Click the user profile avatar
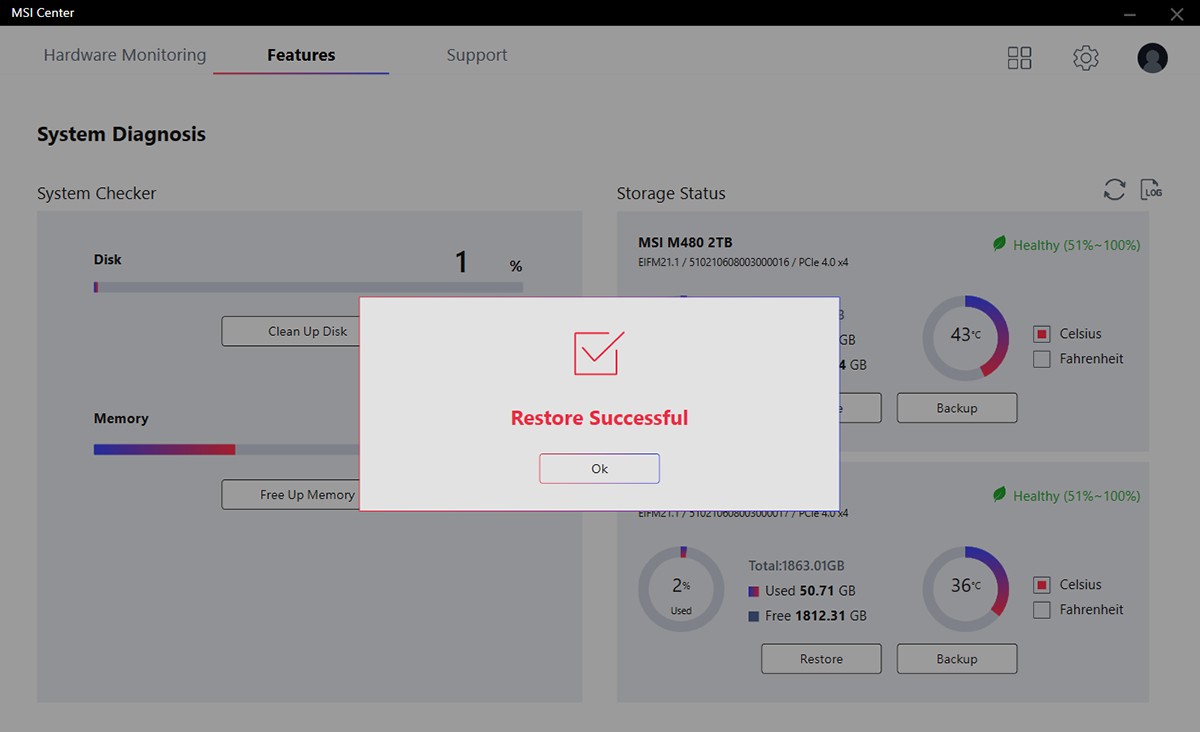1200x732 pixels. (1152, 58)
